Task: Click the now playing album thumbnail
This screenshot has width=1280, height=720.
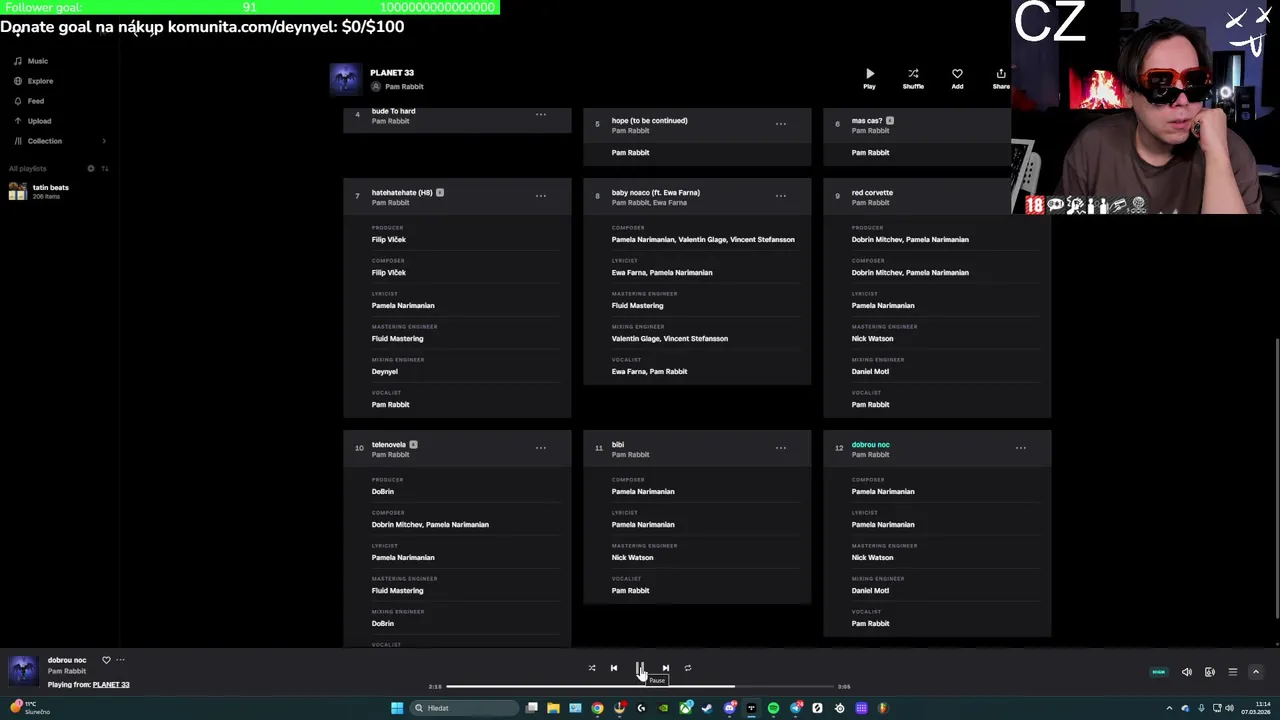Action: (22, 671)
